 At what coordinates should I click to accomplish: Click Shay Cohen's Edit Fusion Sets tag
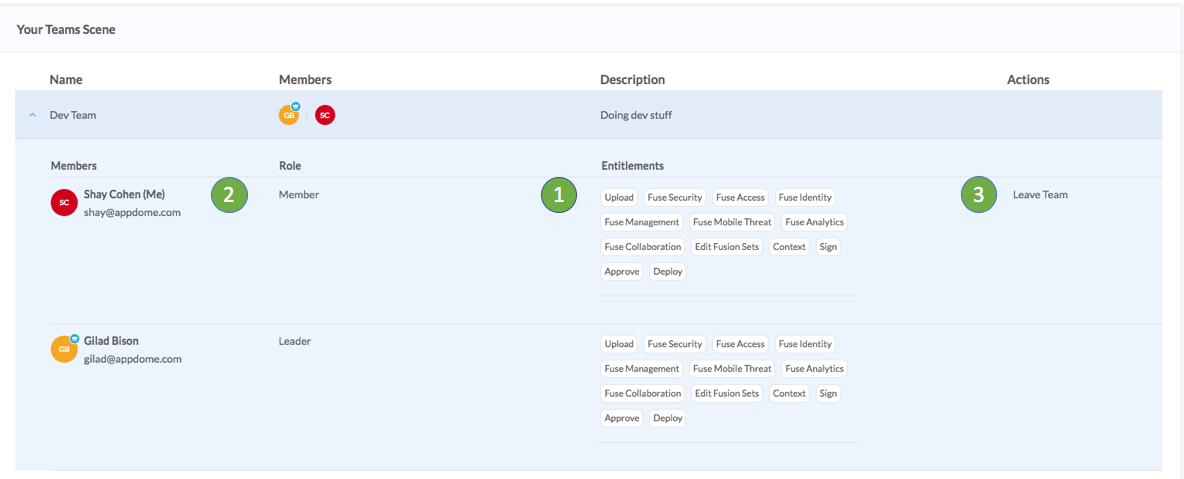point(727,247)
